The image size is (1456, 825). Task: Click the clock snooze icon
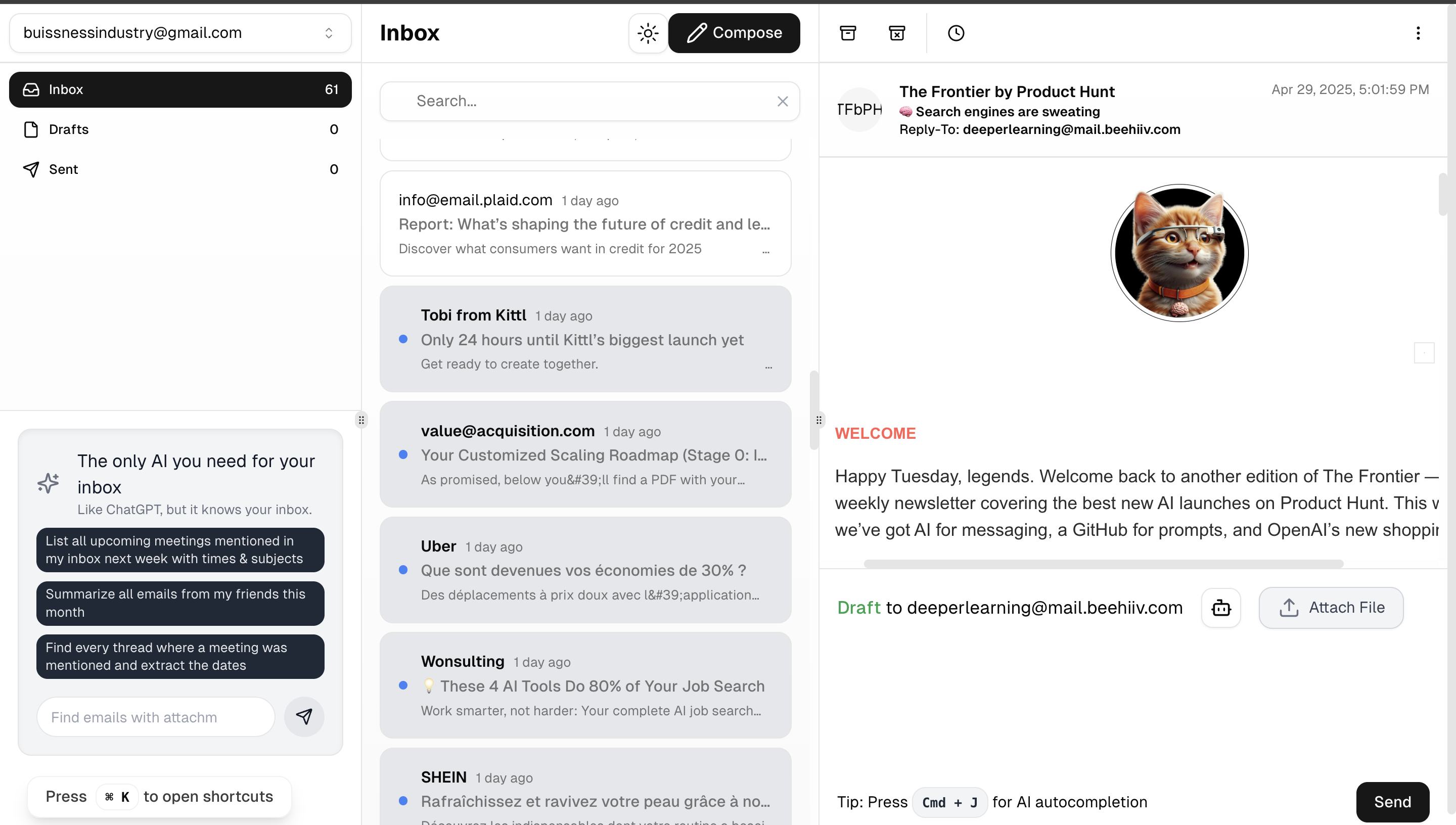(955, 33)
